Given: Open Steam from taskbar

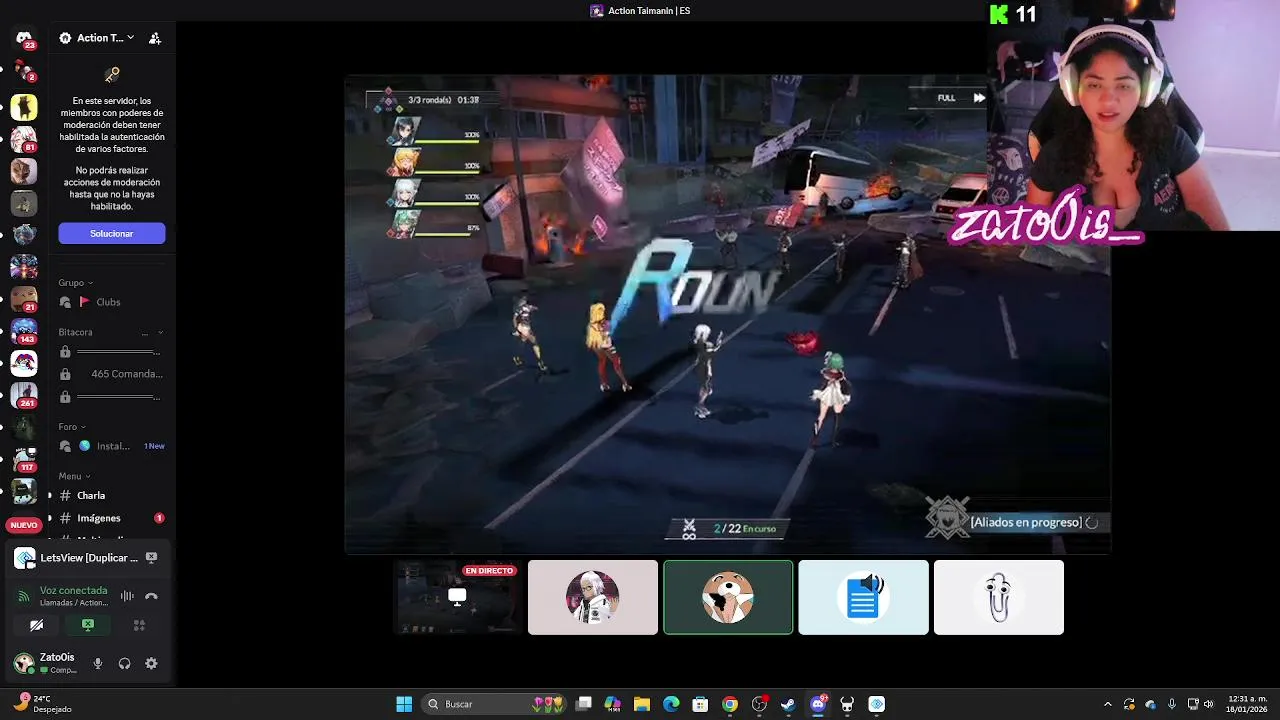Looking at the screenshot, I should tap(788, 704).
